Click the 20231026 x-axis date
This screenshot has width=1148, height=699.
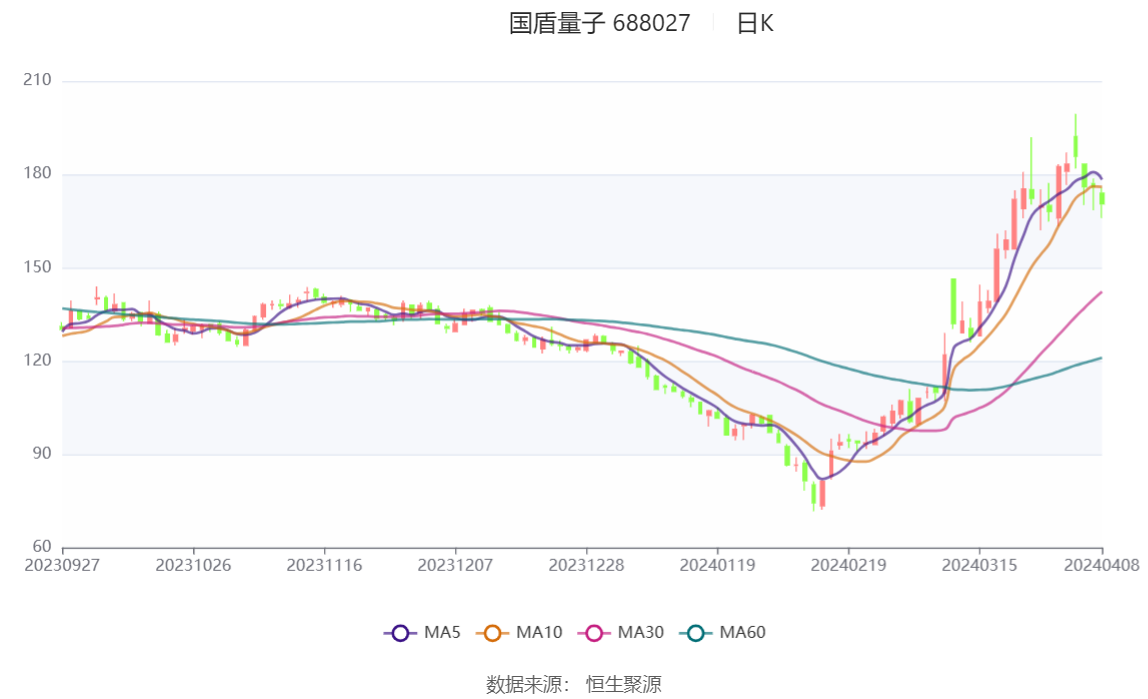click(x=193, y=565)
